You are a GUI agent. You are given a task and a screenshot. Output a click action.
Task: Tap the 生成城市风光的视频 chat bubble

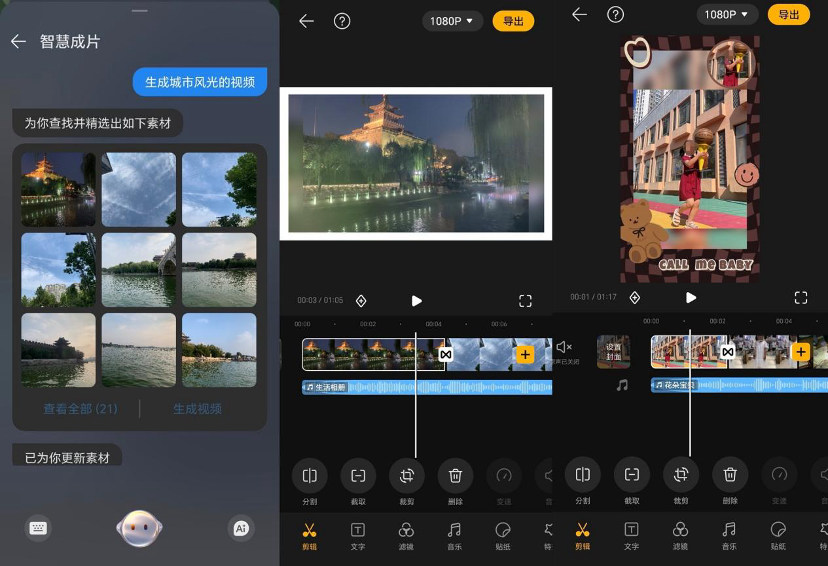200,82
